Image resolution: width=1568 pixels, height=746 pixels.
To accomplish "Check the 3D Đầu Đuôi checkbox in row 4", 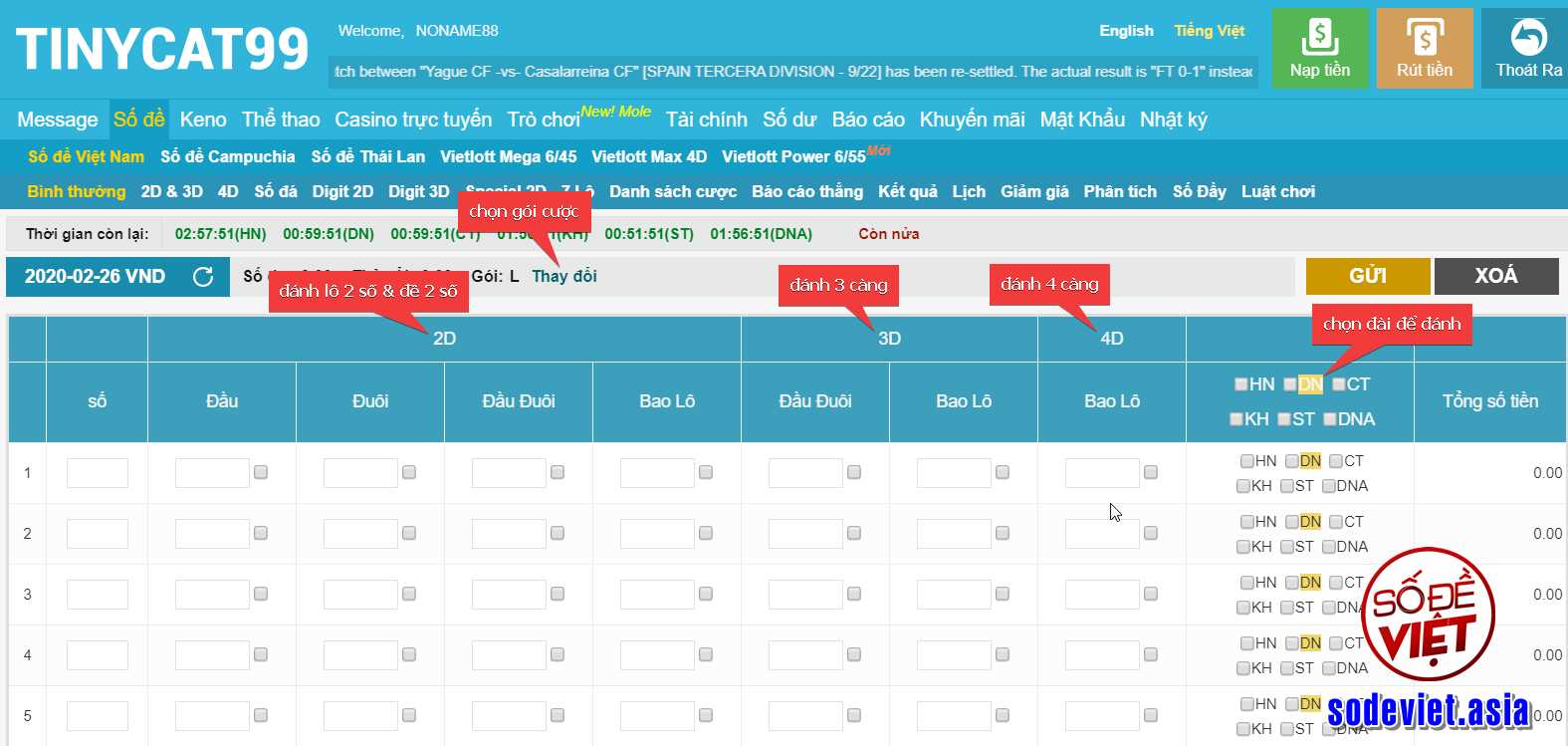I will [854, 654].
